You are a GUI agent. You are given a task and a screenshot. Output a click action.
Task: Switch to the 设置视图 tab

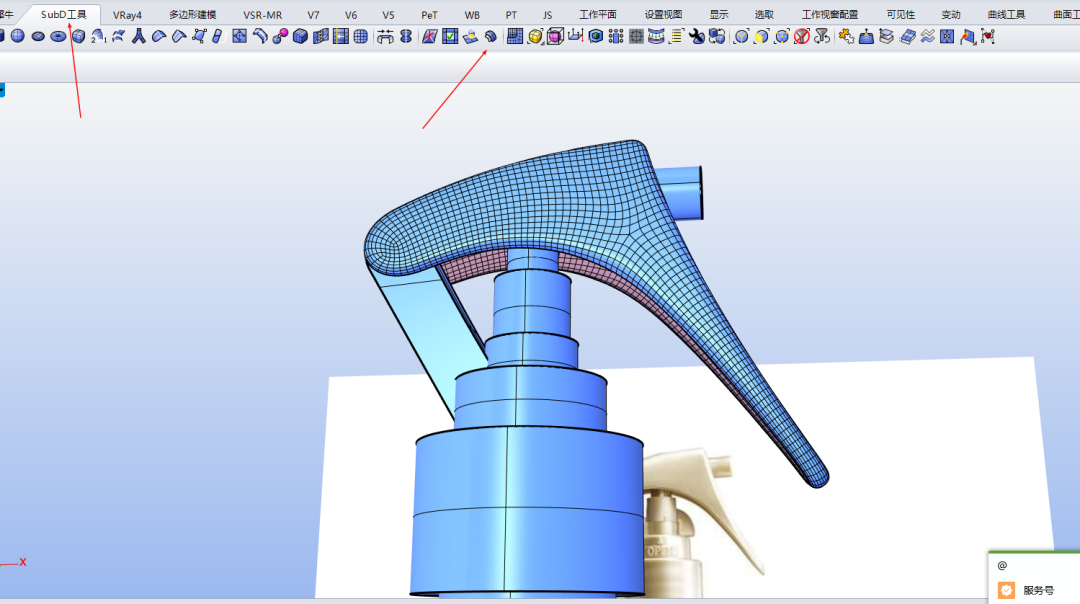click(x=663, y=14)
